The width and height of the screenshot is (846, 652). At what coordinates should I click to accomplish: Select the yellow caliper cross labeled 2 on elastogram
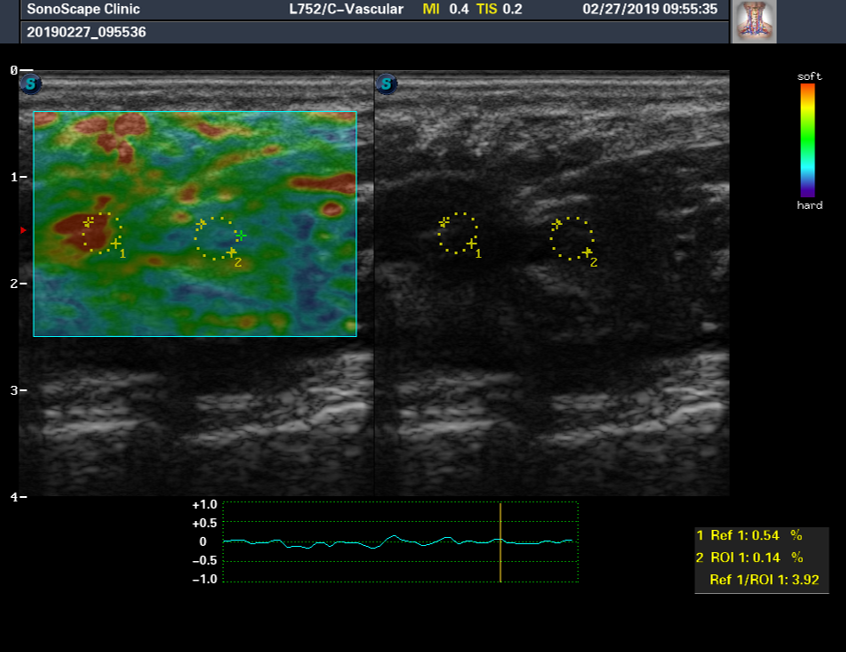click(x=231, y=252)
